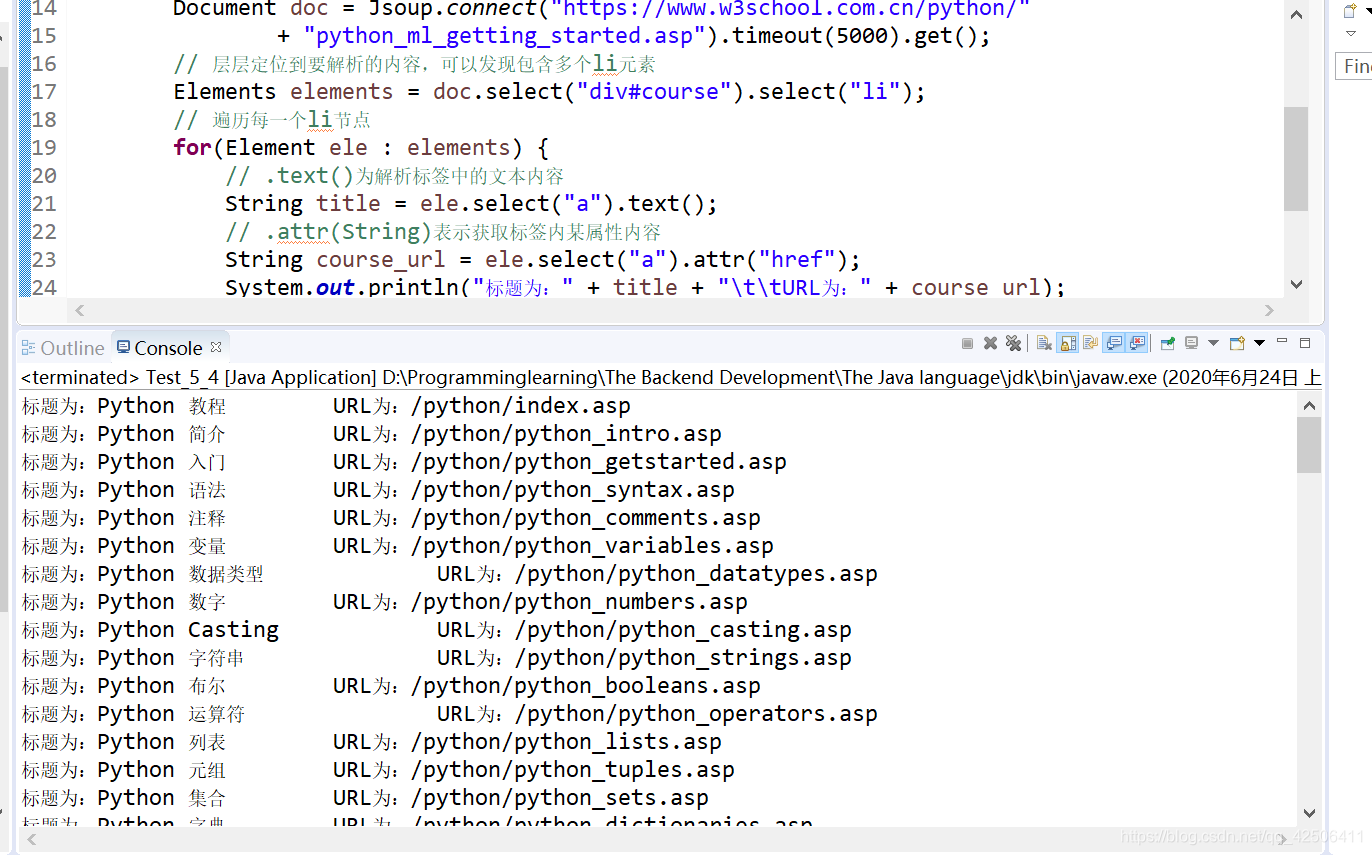Click 'course_url' variable on line 23

pos(381,260)
